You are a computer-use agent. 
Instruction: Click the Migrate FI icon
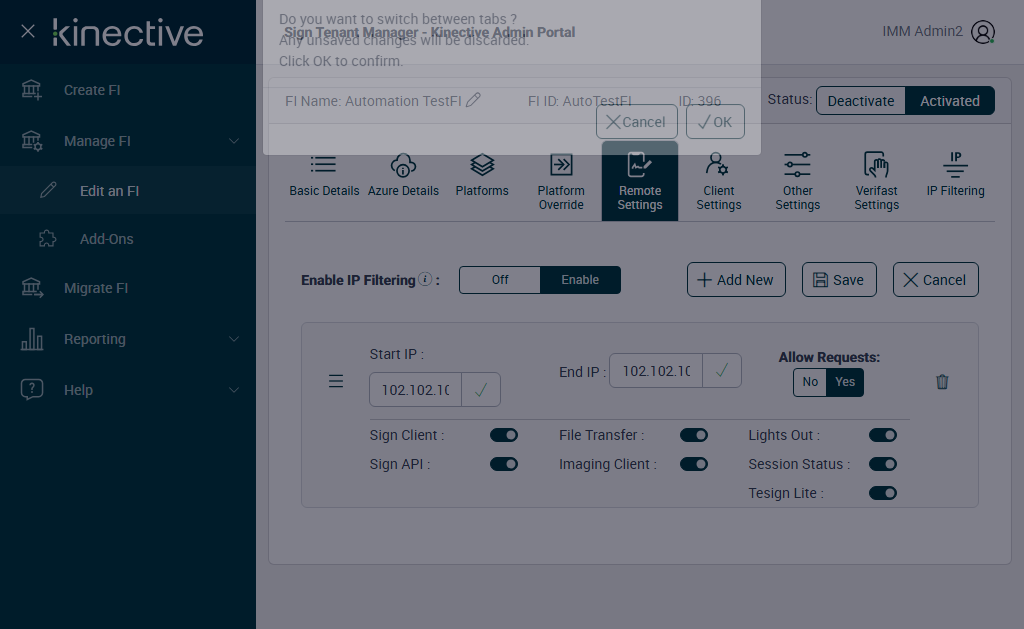(x=32, y=287)
